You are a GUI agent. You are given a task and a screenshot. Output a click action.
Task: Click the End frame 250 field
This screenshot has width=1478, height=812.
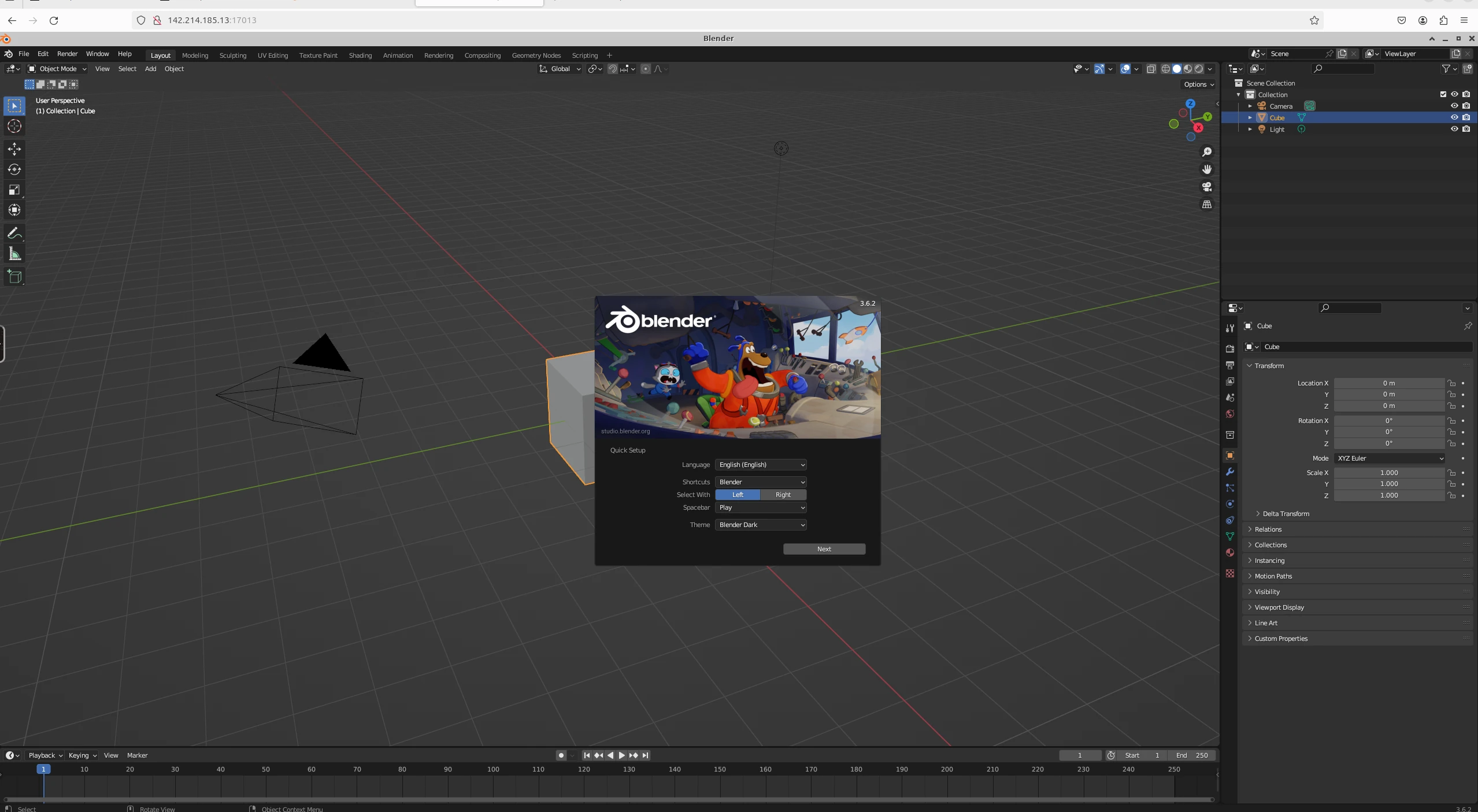[1192, 755]
